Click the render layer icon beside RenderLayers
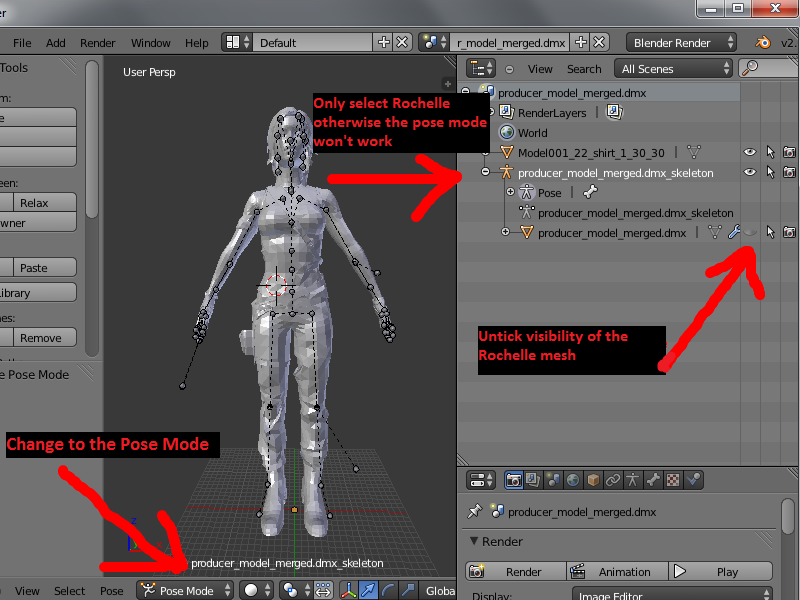This screenshot has height=600, width=800. tap(614, 112)
